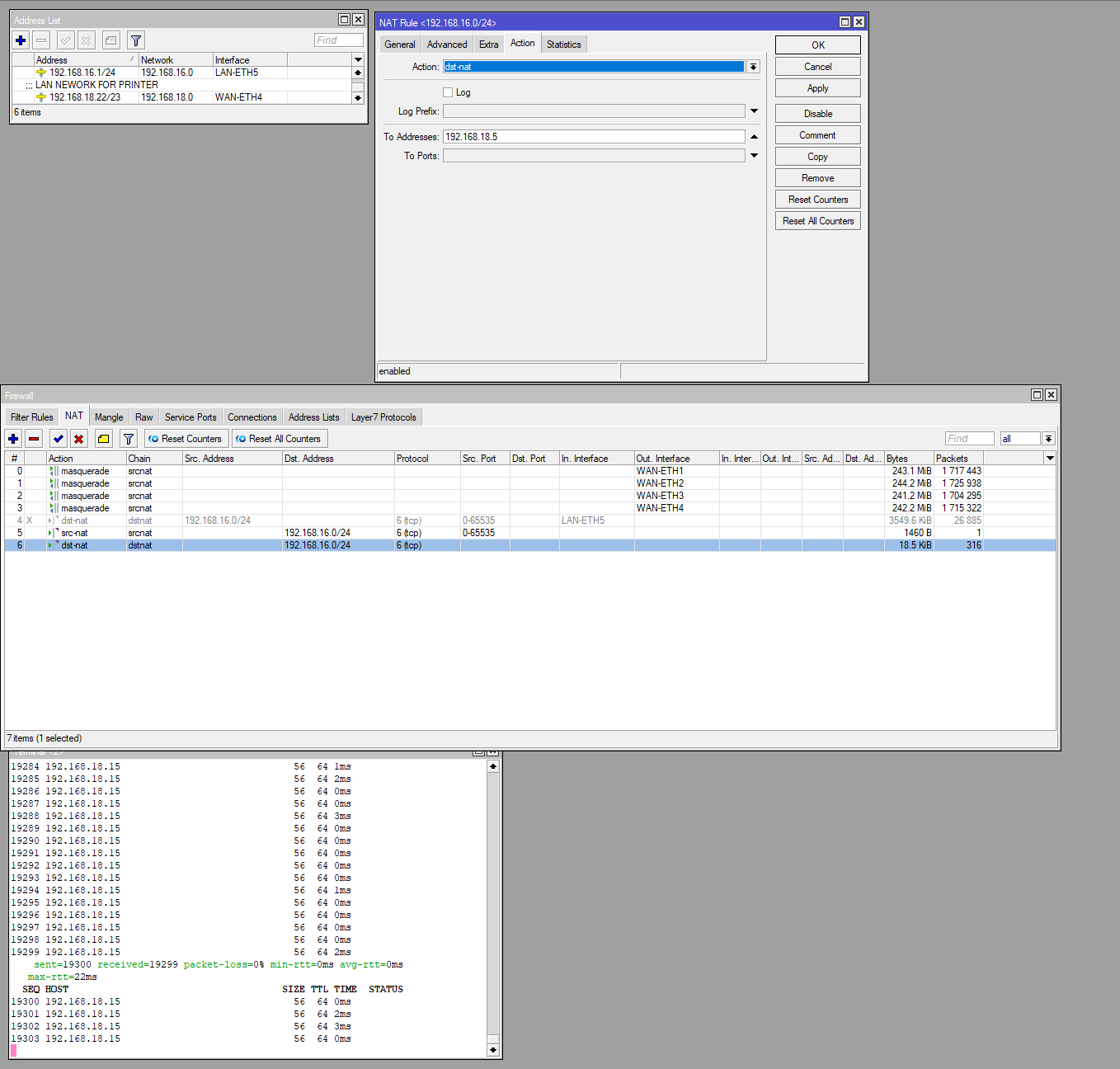Switch to Advanced tab in NAT Rule
The height and width of the screenshot is (1069, 1120).
tap(447, 45)
